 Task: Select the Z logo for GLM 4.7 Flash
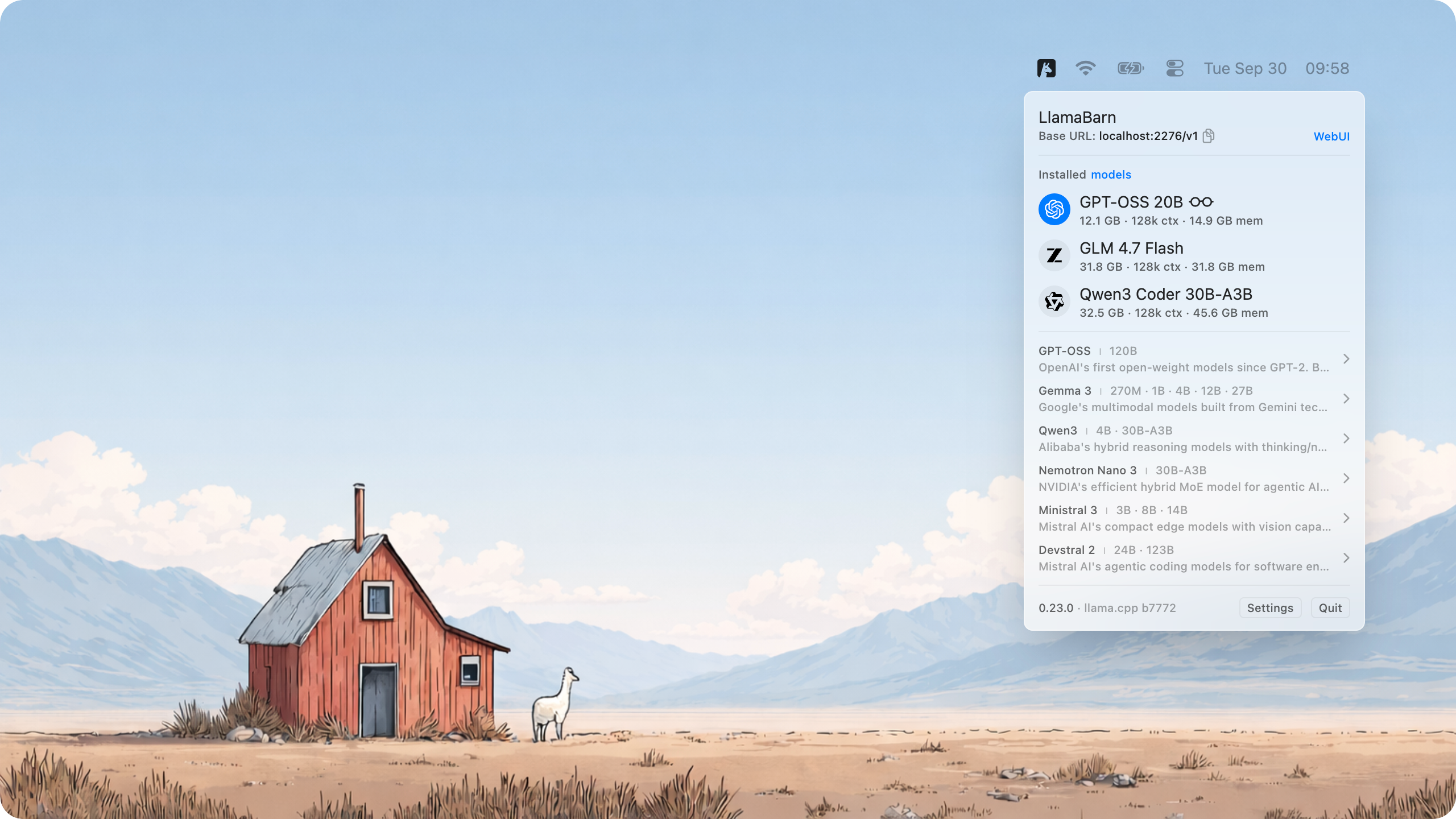1054,255
